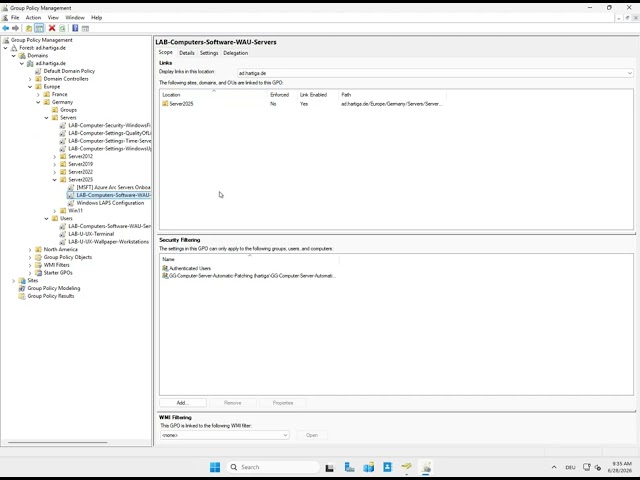
Task: Click the taskbar Search box
Action: (273, 467)
